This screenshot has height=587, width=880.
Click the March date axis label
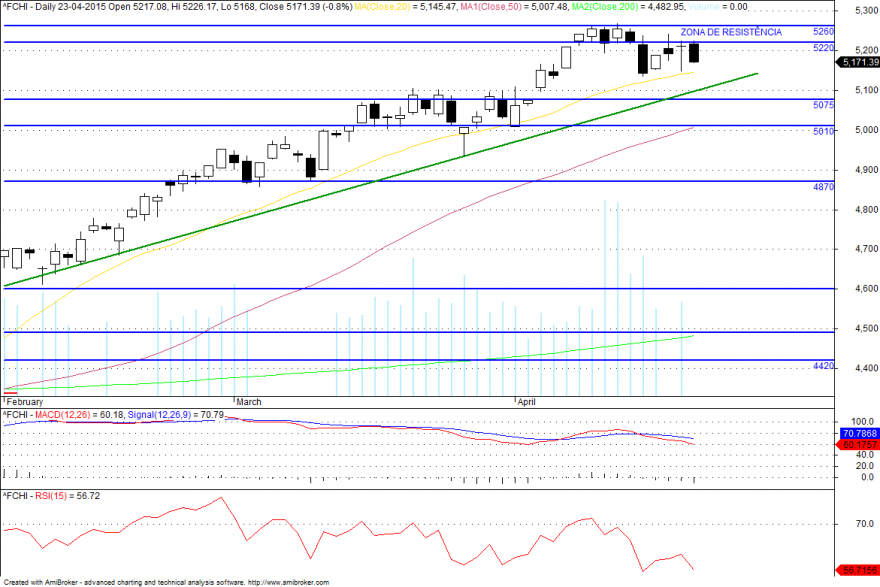click(x=249, y=402)
